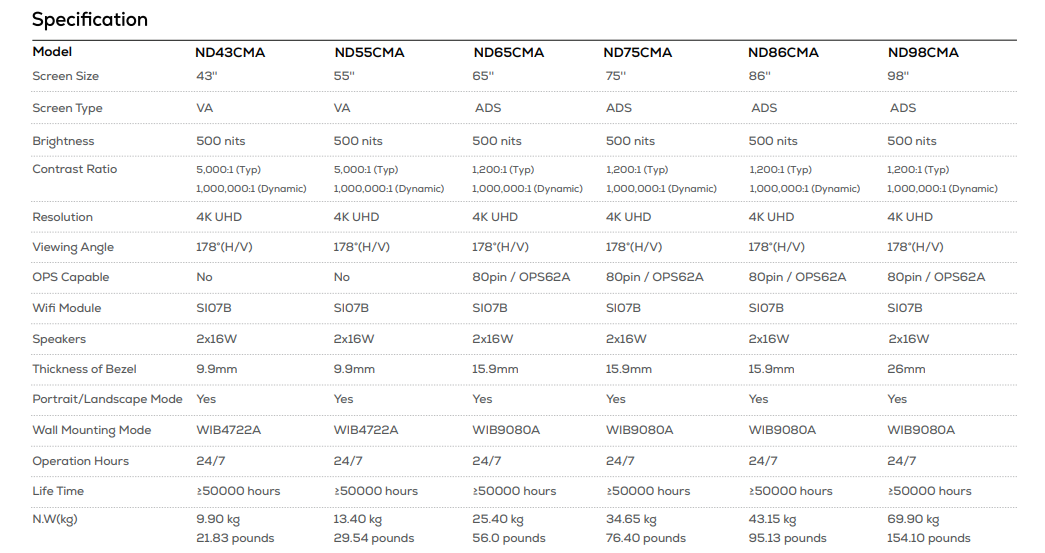Select the ND65CMA column header
Viewport: 1045px width, 553px height.
[508, 53]
